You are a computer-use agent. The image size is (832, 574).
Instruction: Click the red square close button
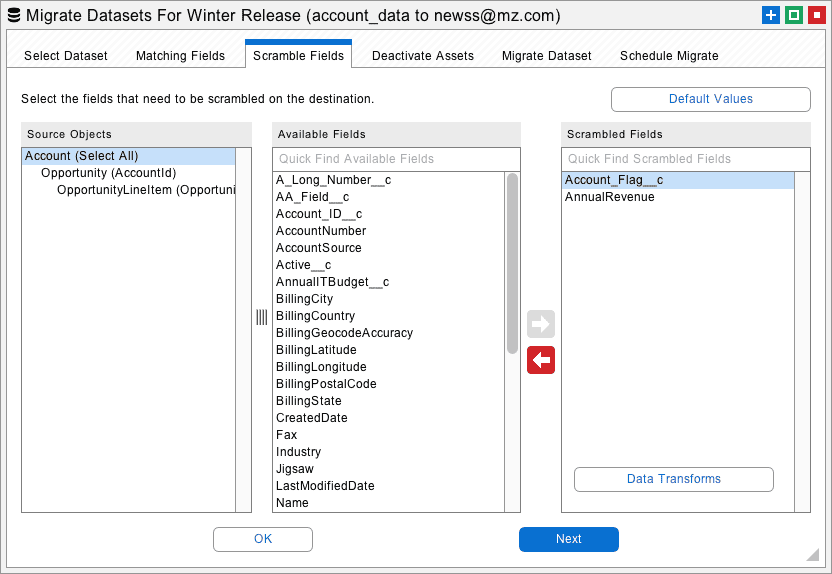click(x=817, y=15)
